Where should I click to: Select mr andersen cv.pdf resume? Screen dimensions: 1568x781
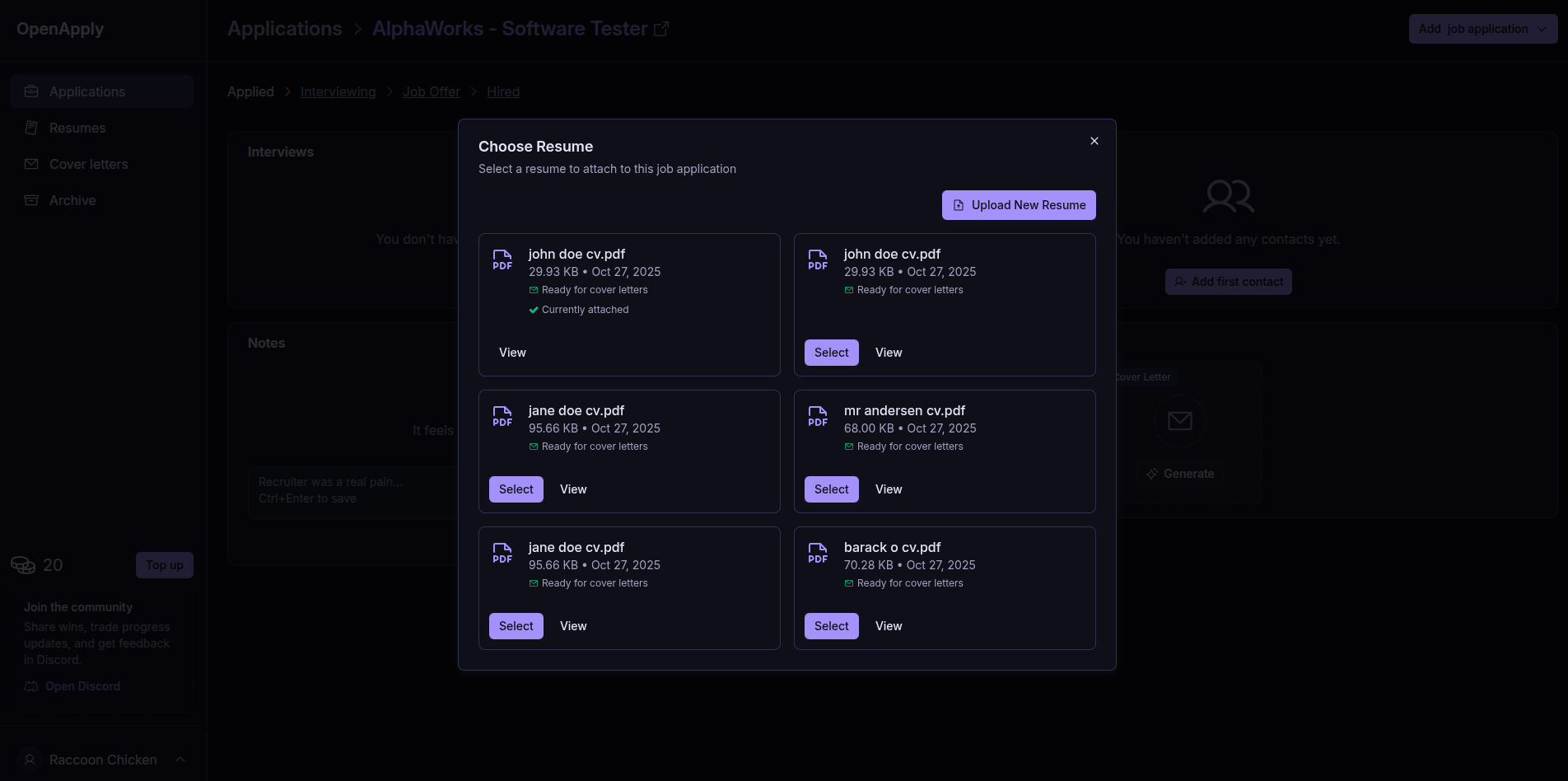pos(832,489)
